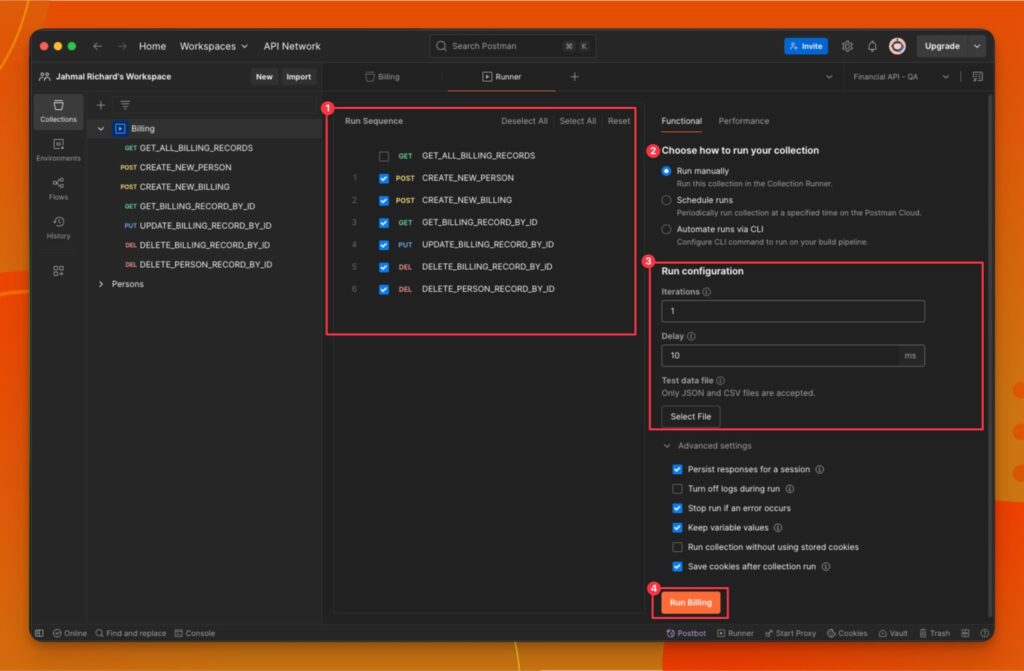Click the Run Billing button
Screen dimensions: 1024x671
(x=690, y=603)
